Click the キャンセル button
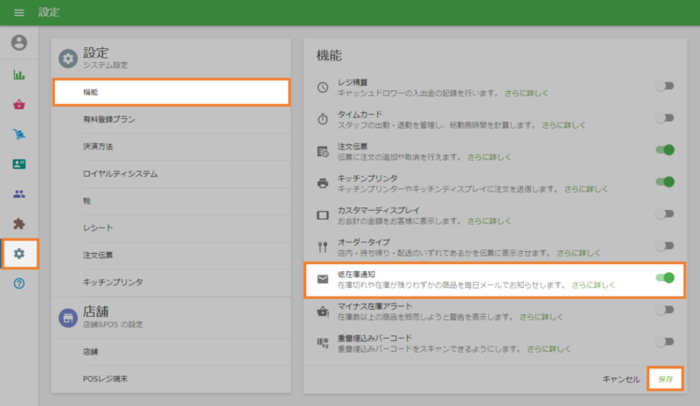This screenshot has height=406, width=700. [x=620, y=378]
